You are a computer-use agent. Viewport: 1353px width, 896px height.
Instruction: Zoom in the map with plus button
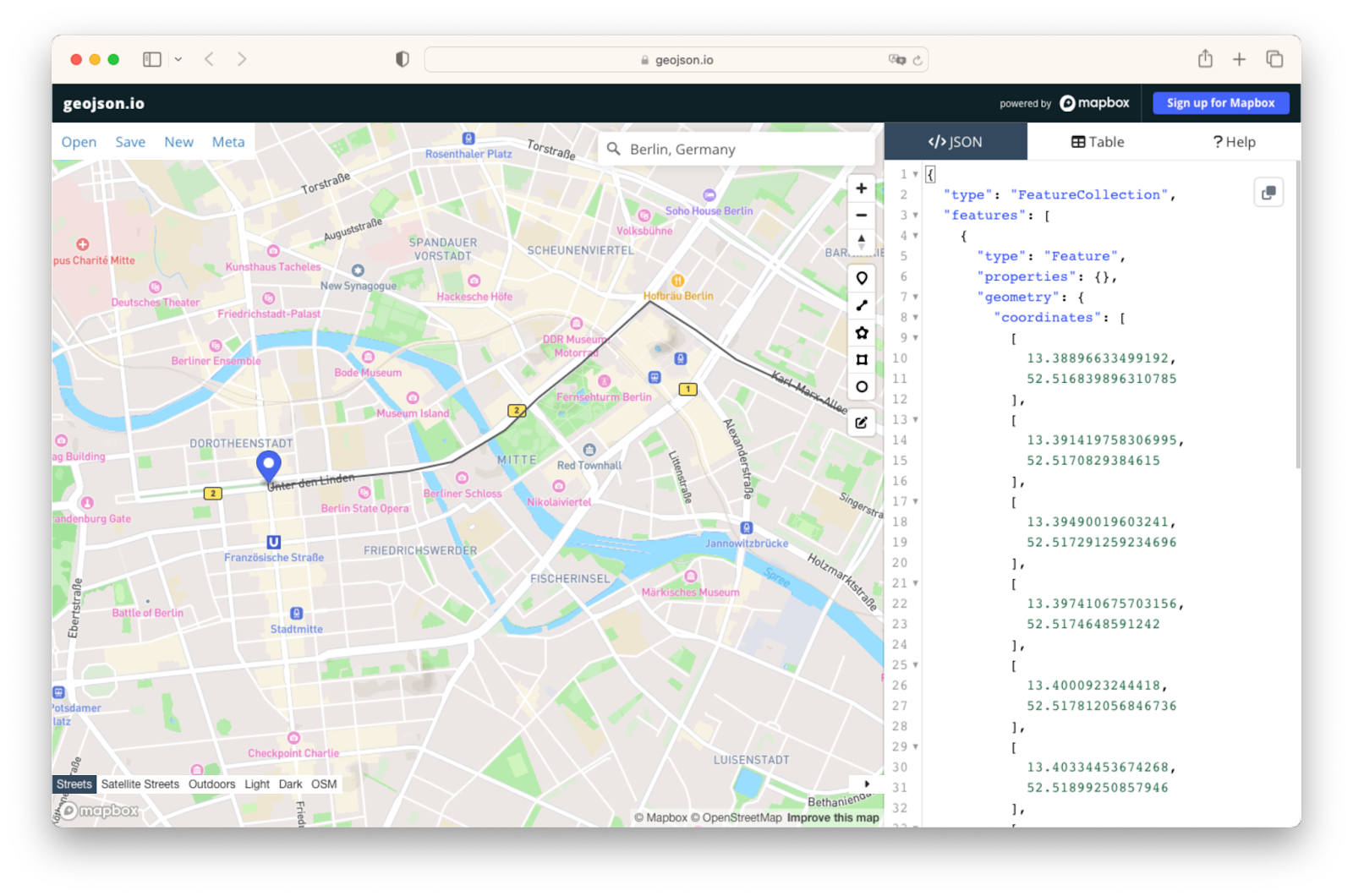pos(861,188)
